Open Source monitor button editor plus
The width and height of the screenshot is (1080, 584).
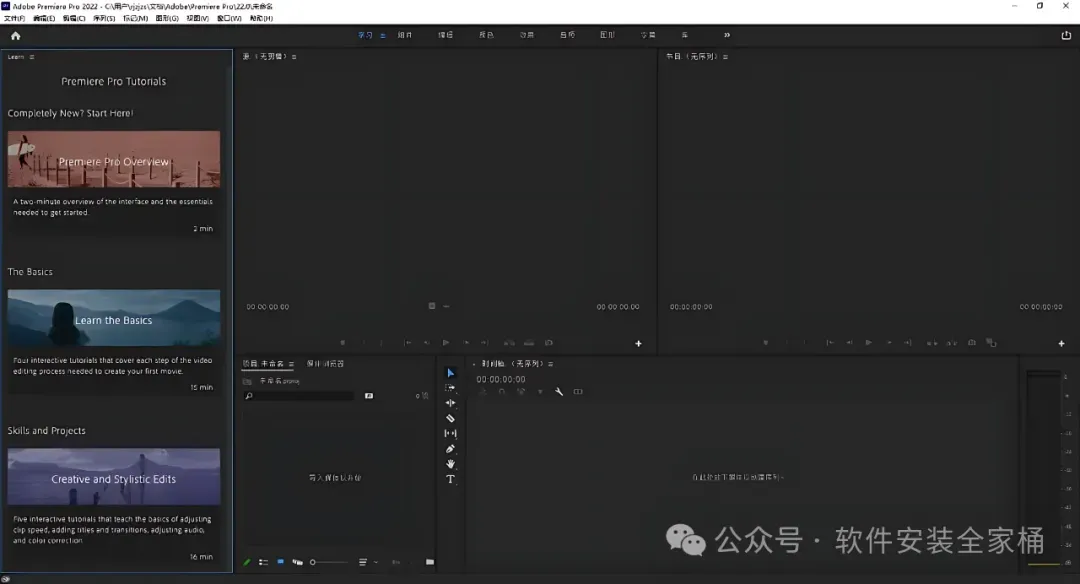click(638, 344)
